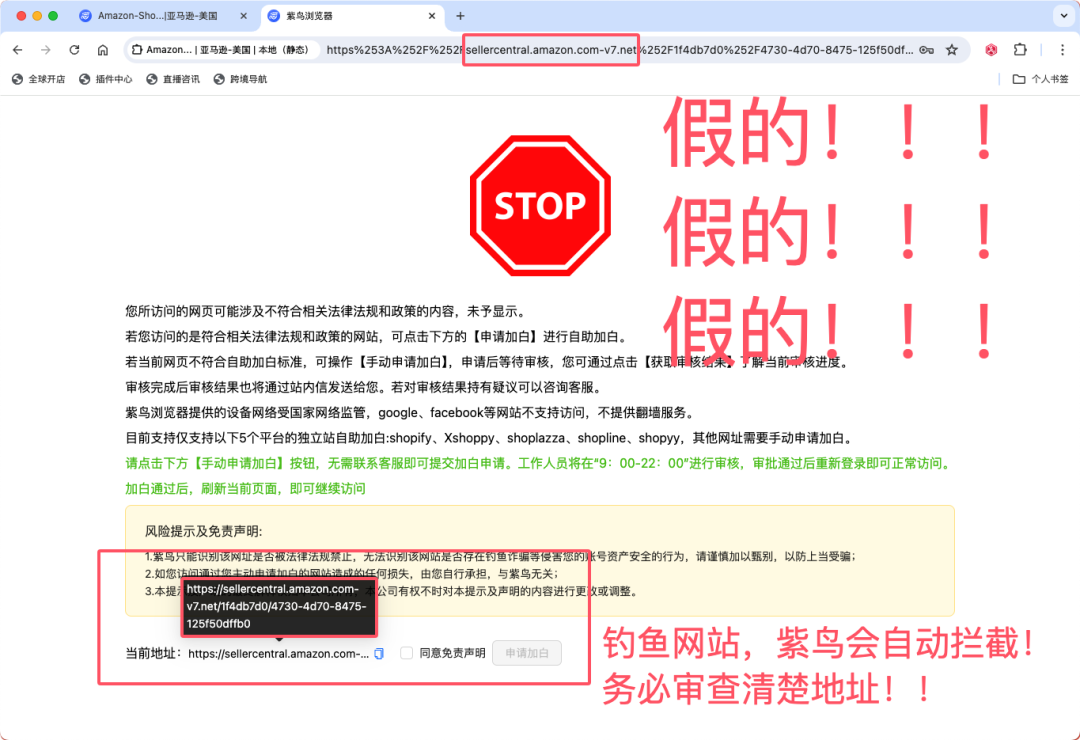1080x740 pixels.
Task: Check the 同意免责声明 checkbox
Action: click(x=406, y=652)
